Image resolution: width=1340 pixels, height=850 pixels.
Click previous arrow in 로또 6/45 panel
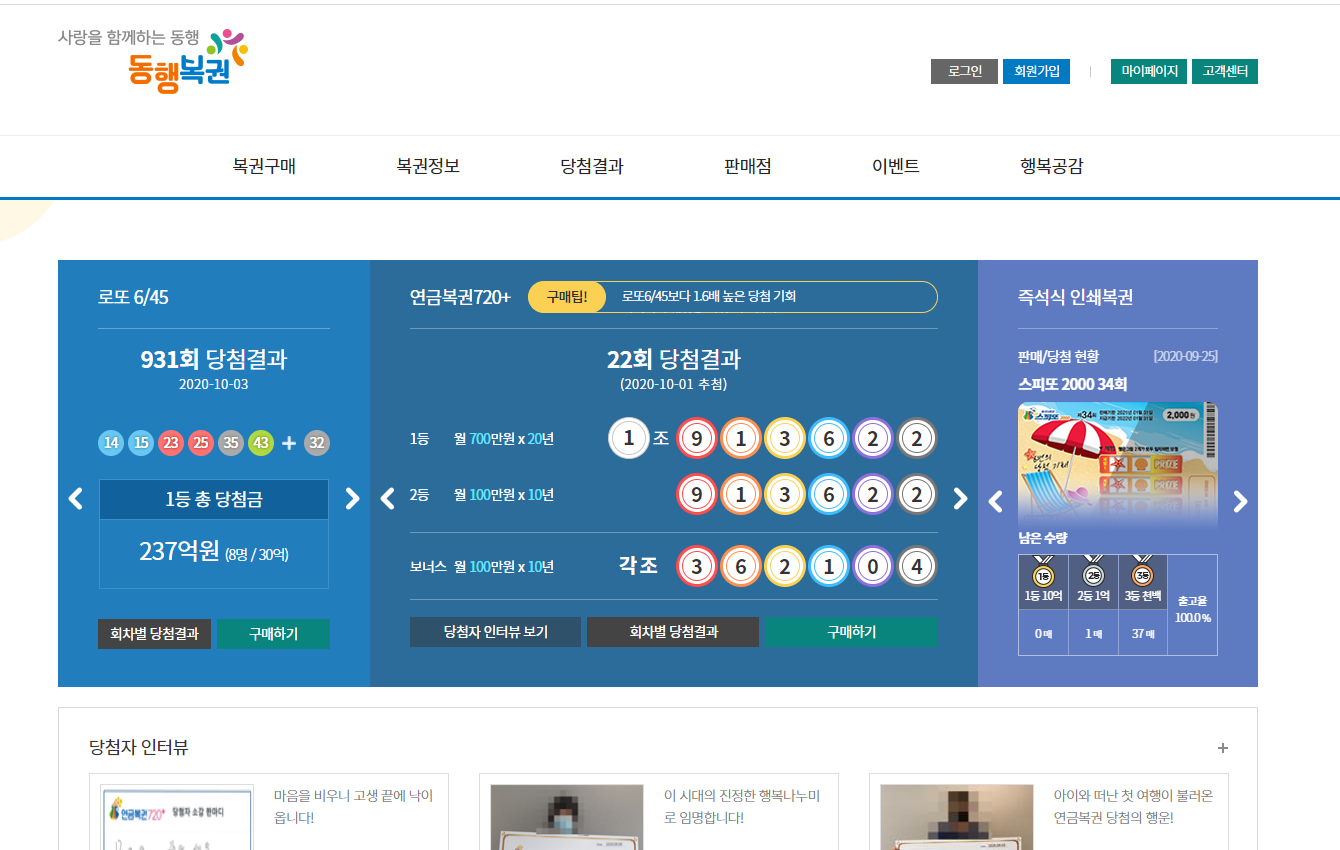(x=75, y=498)
